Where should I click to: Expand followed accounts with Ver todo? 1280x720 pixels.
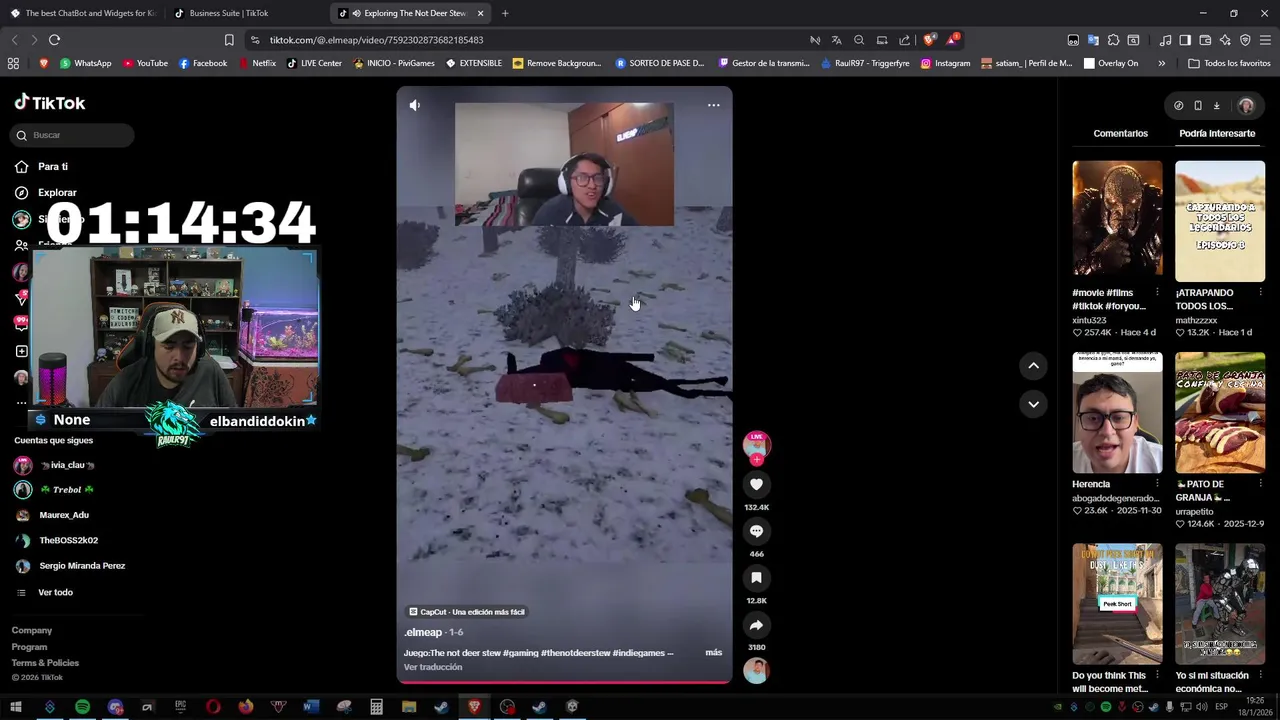pos(55,592)
